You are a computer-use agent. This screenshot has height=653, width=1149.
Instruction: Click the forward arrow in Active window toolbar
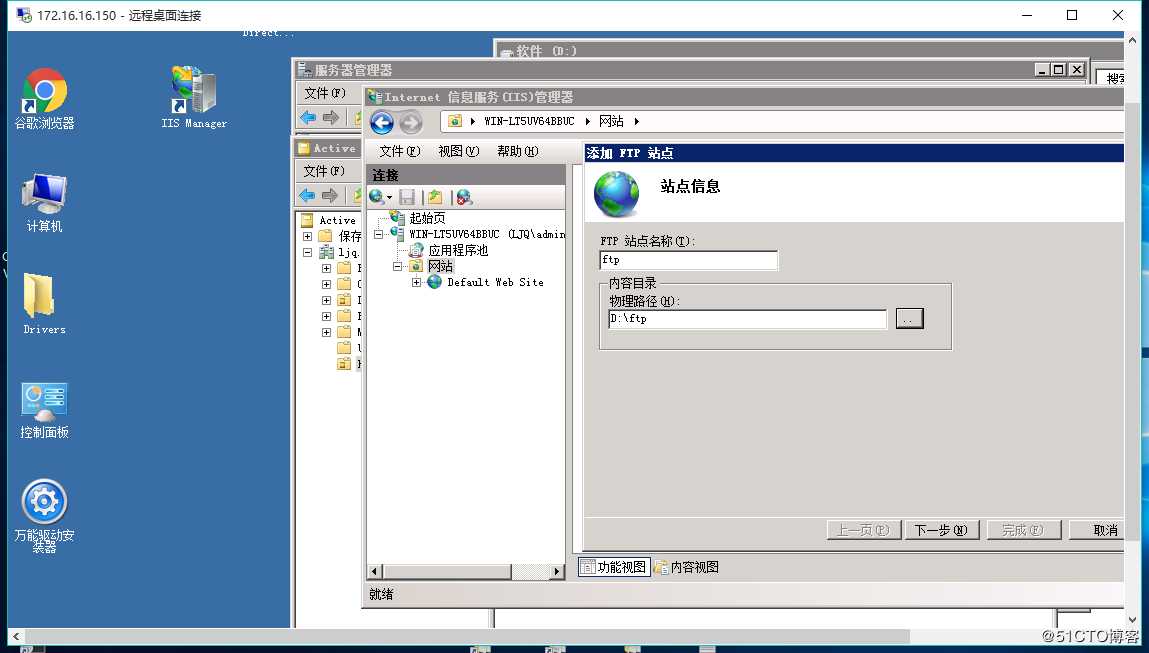click(330, 195)
